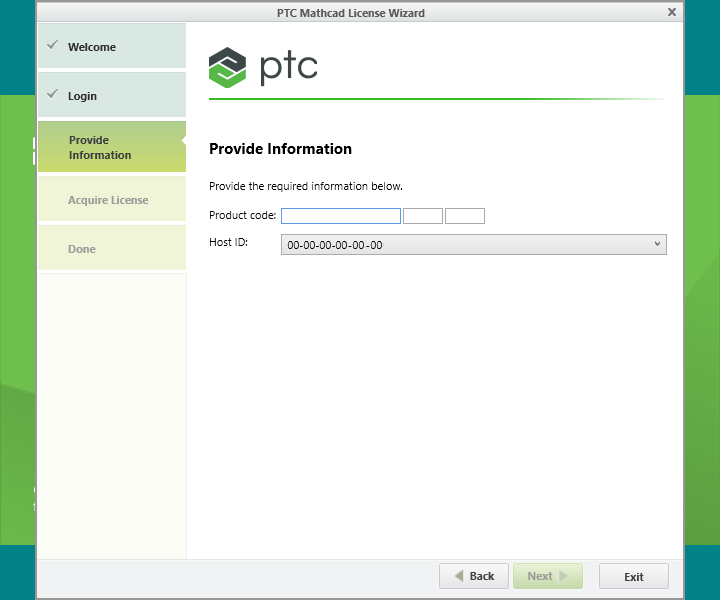Click the checkmark icon beside Welcome
The image size is (720, 600).
click(x=53, y=45)
